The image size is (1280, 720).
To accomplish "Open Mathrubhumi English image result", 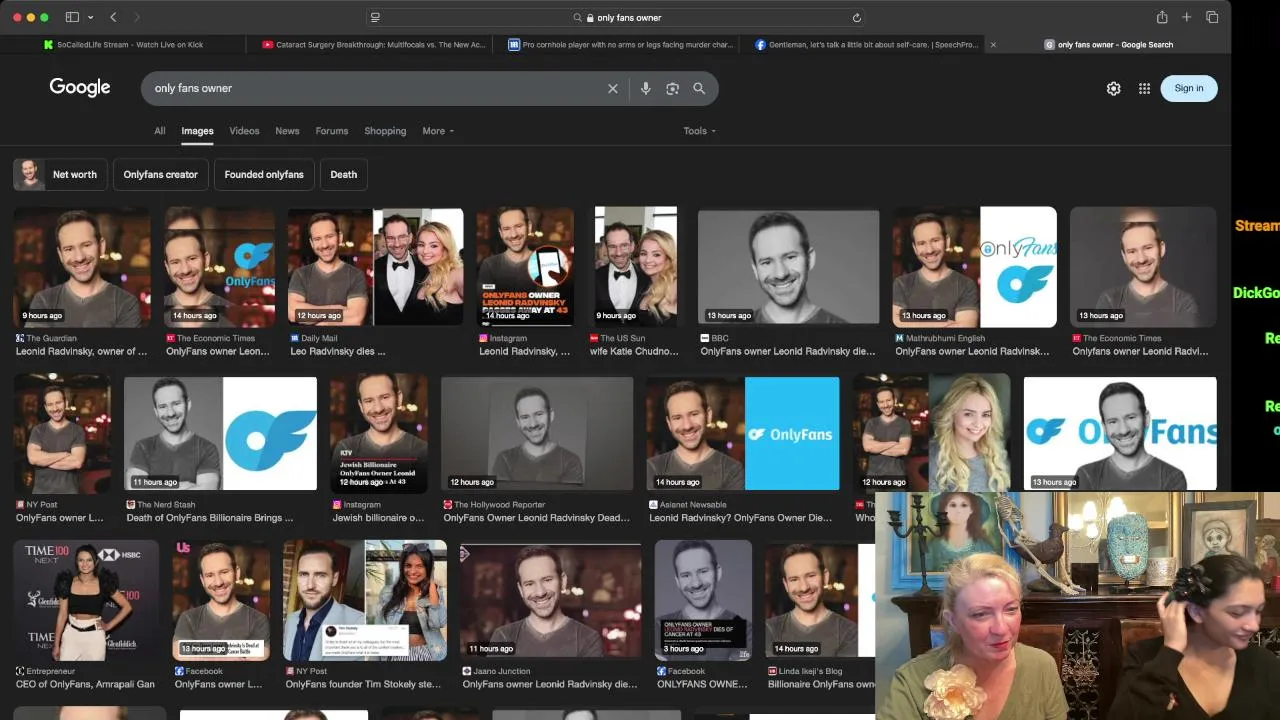I will 974,267.
